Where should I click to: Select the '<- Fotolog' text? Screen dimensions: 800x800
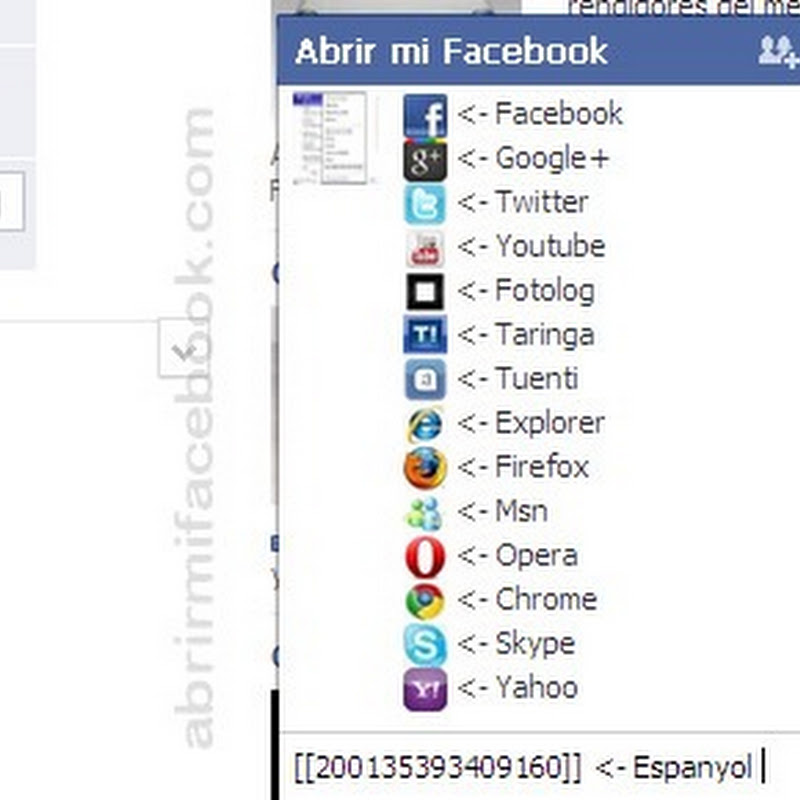(x=526, y=291)
